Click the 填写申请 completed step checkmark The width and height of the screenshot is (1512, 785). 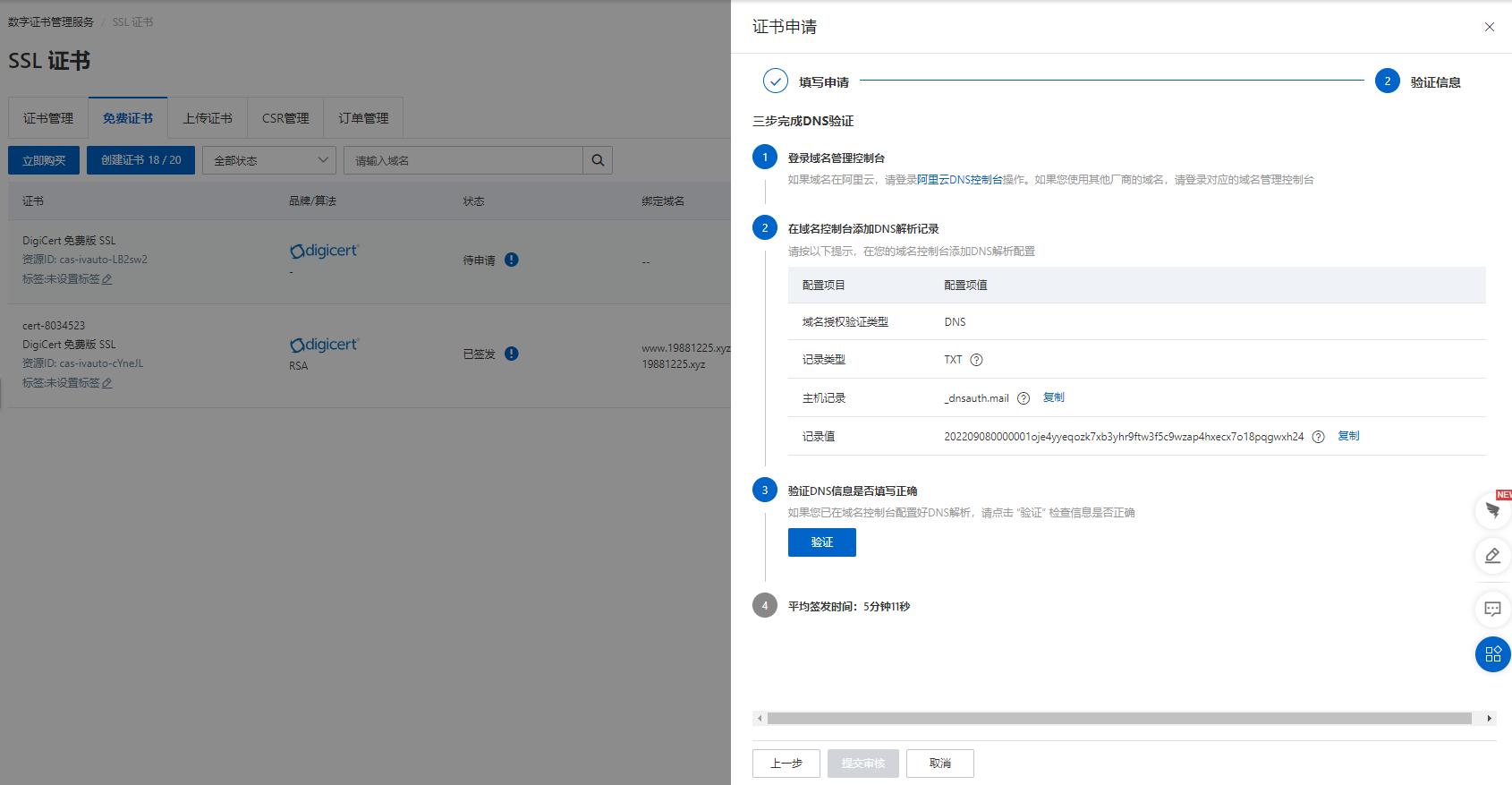click(x=776, y=81)
